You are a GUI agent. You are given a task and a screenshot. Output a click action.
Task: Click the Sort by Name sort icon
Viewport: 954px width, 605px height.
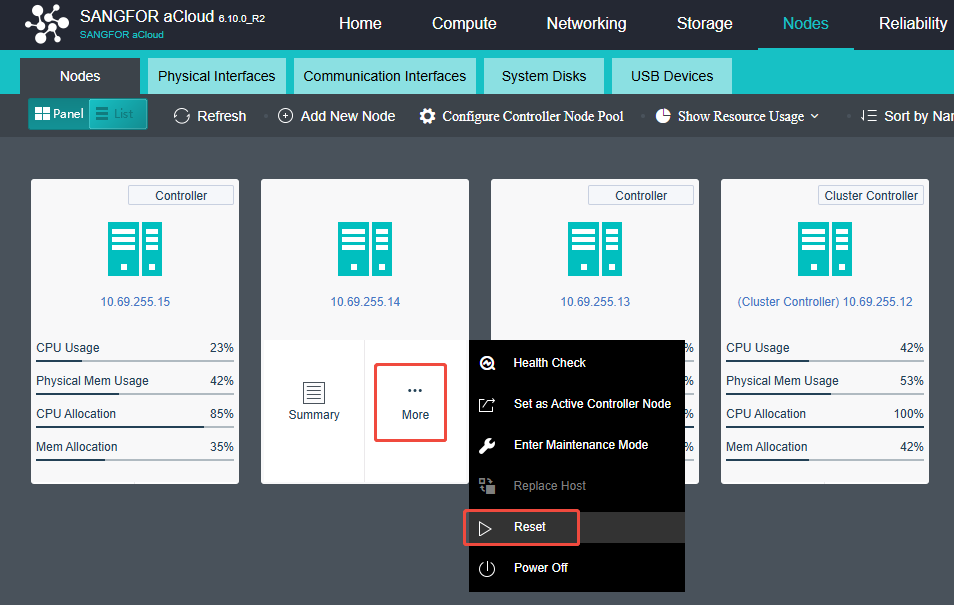(868, 116)
